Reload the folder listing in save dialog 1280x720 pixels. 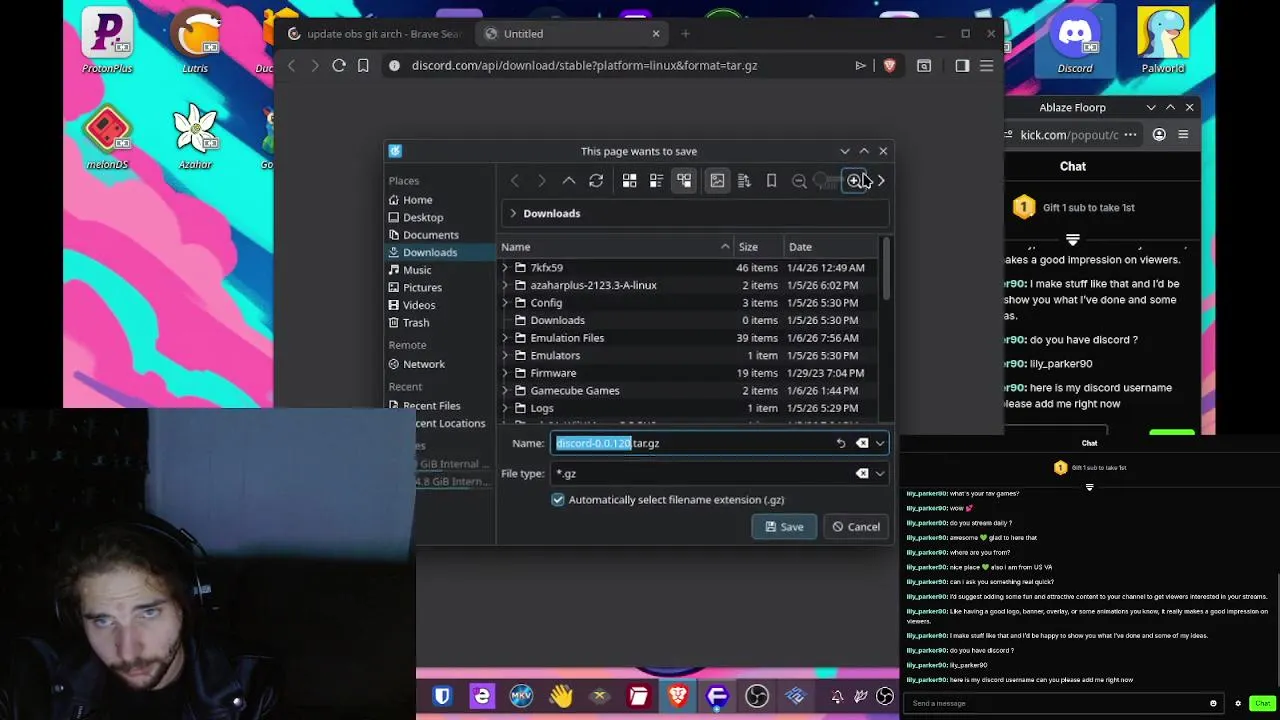pyautogui.click(x=596, y=181)
